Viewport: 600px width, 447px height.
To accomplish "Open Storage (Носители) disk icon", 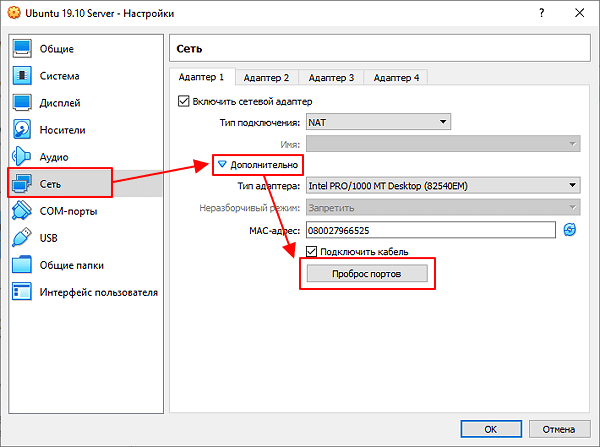I will click(x=24, y=130).
